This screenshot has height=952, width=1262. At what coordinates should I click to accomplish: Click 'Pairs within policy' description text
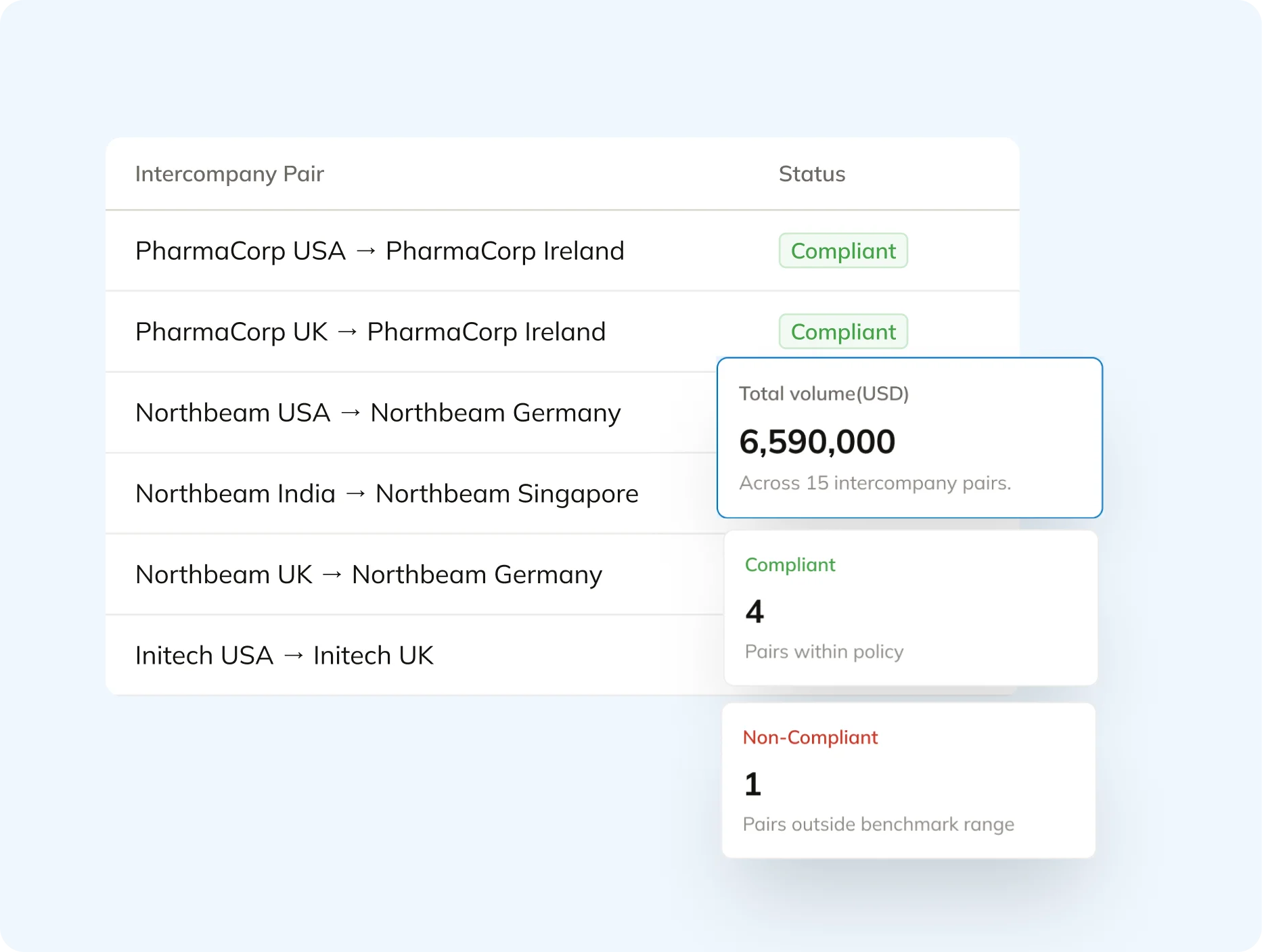coord(823,651)
